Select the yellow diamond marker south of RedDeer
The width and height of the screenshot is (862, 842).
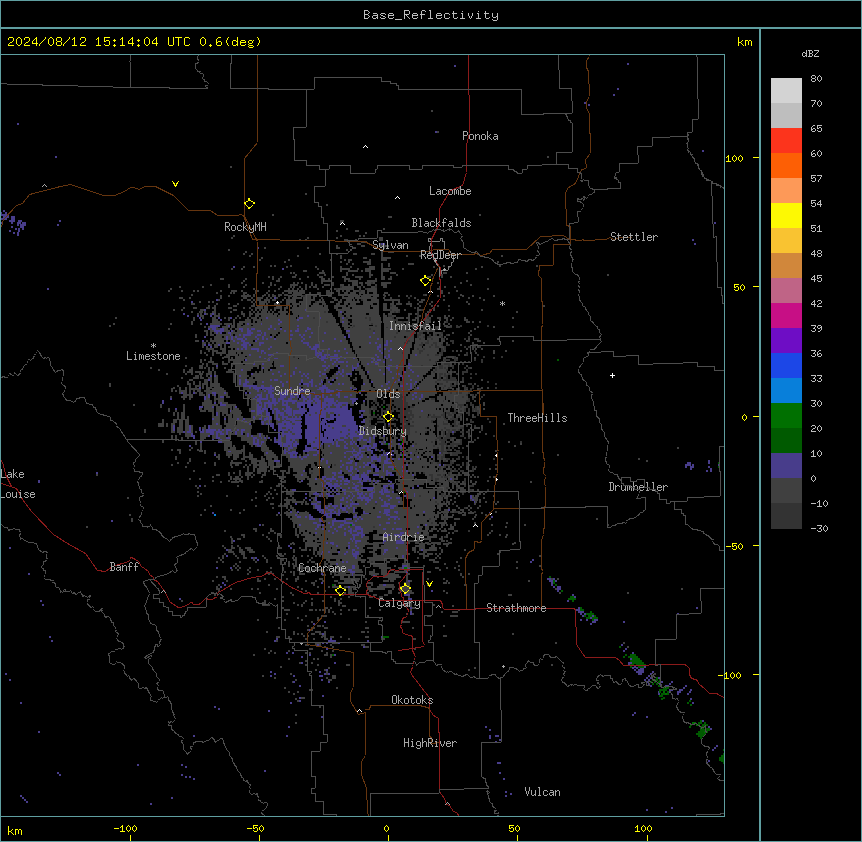(426, 281)
